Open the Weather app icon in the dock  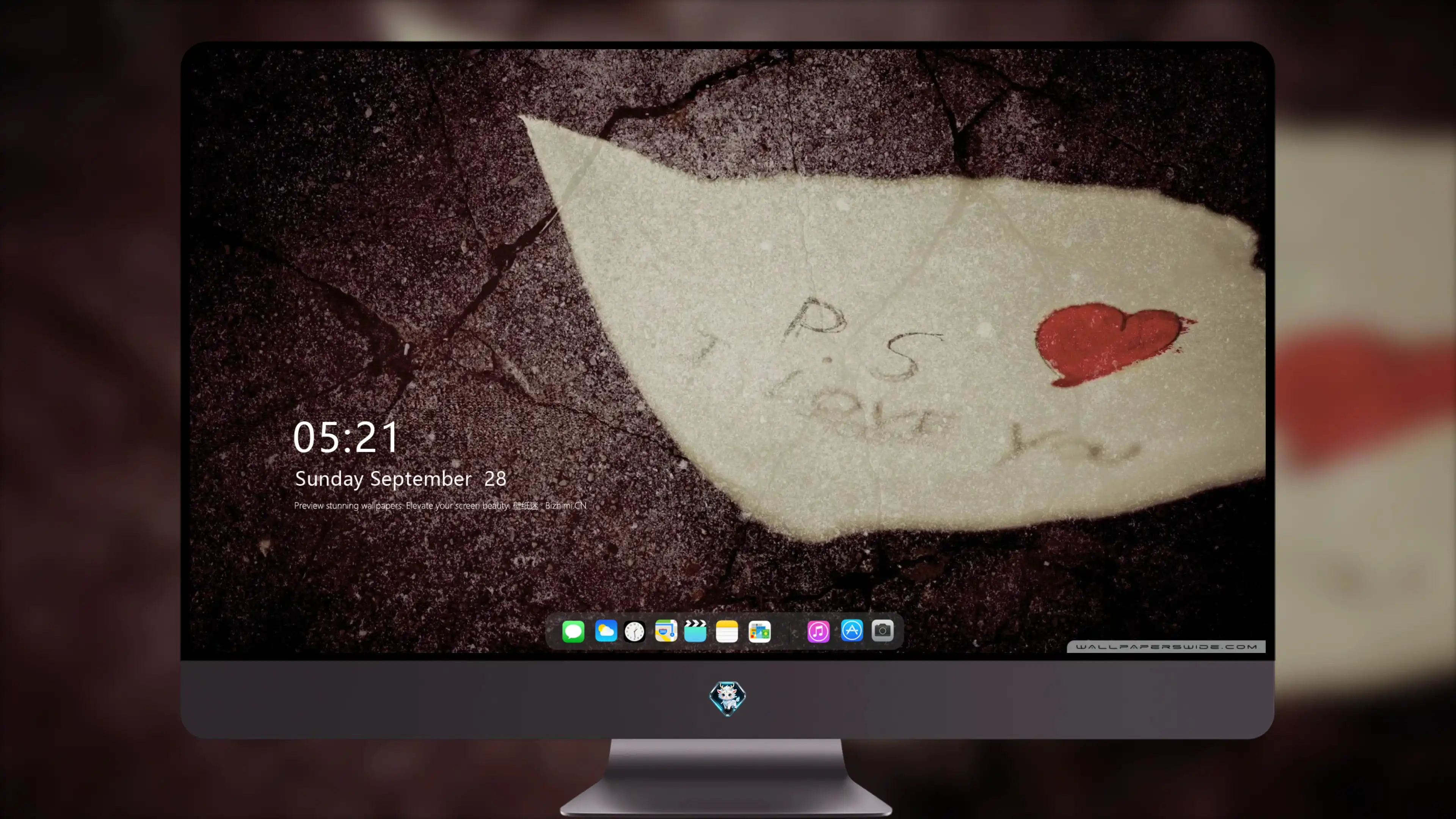click(x=606, y=631)
